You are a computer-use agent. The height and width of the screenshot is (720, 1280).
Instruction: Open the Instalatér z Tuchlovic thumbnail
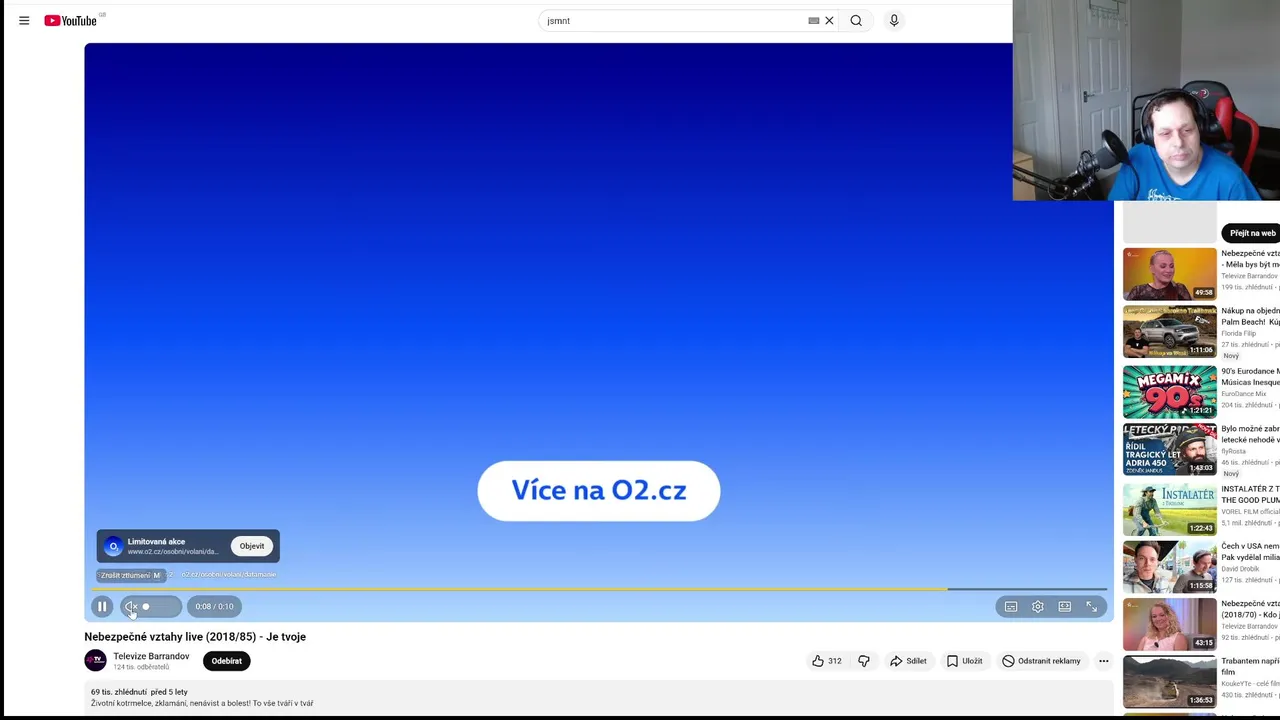(1169, 508)
